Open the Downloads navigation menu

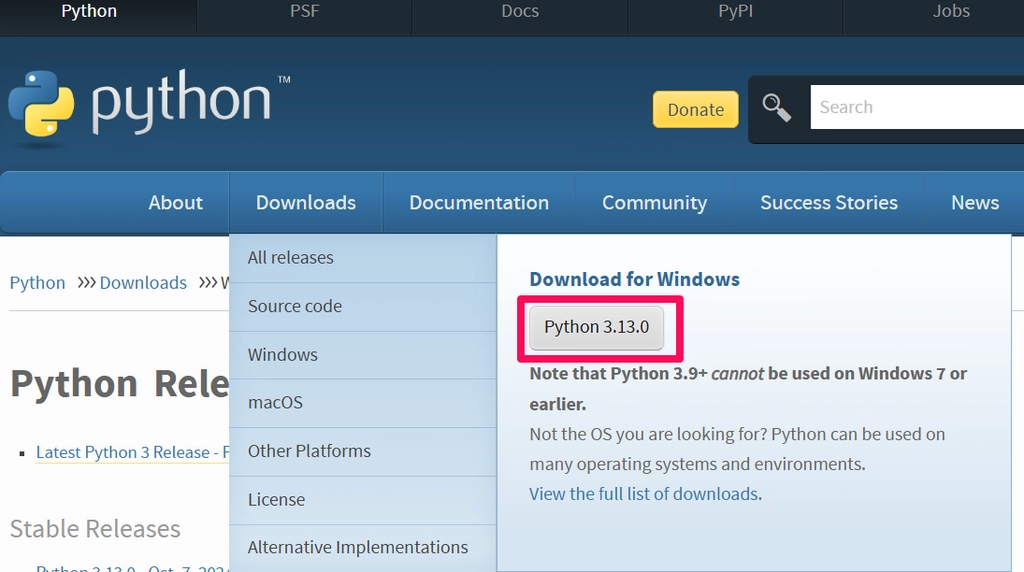click(306, 202)
